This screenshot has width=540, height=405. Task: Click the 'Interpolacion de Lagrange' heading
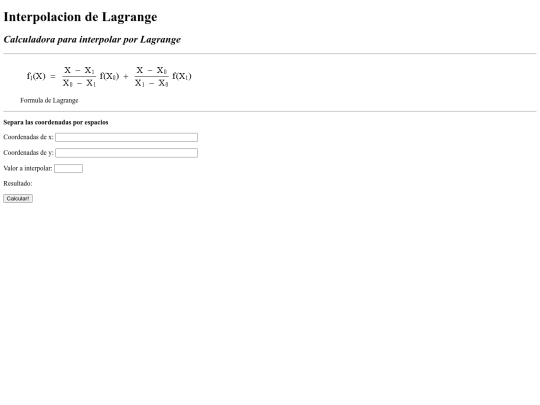(x=80, y=17)
